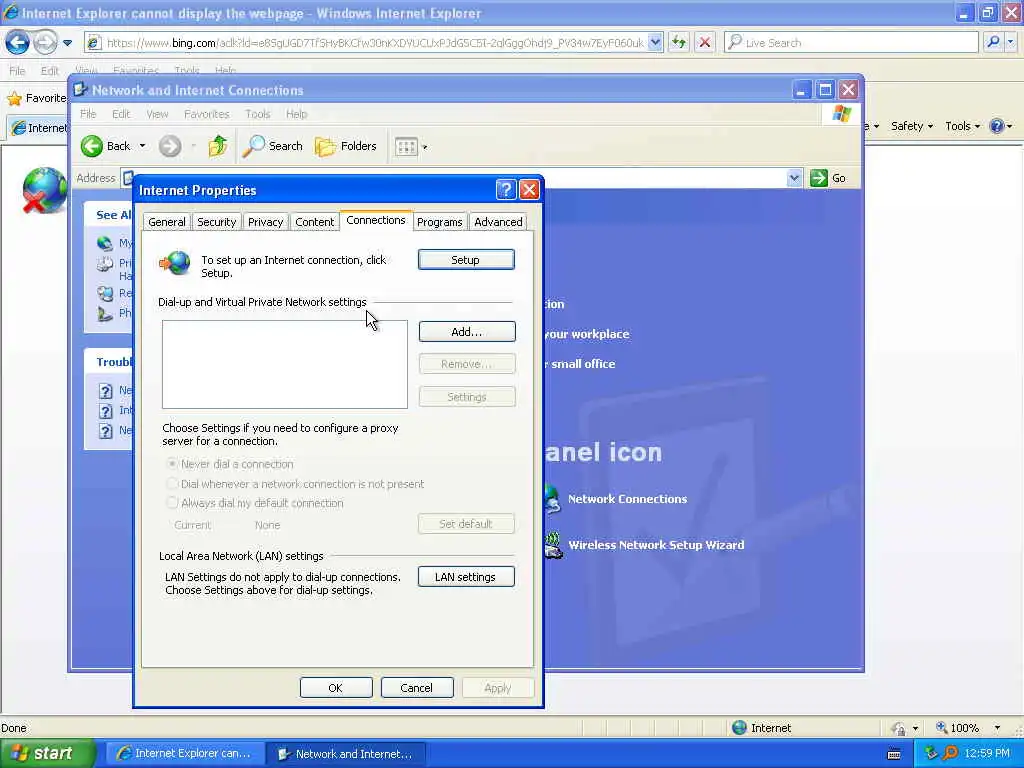This screenshot has width=1024, height=768.
Task: Click the LAN settings button
Action: point(466,577)
